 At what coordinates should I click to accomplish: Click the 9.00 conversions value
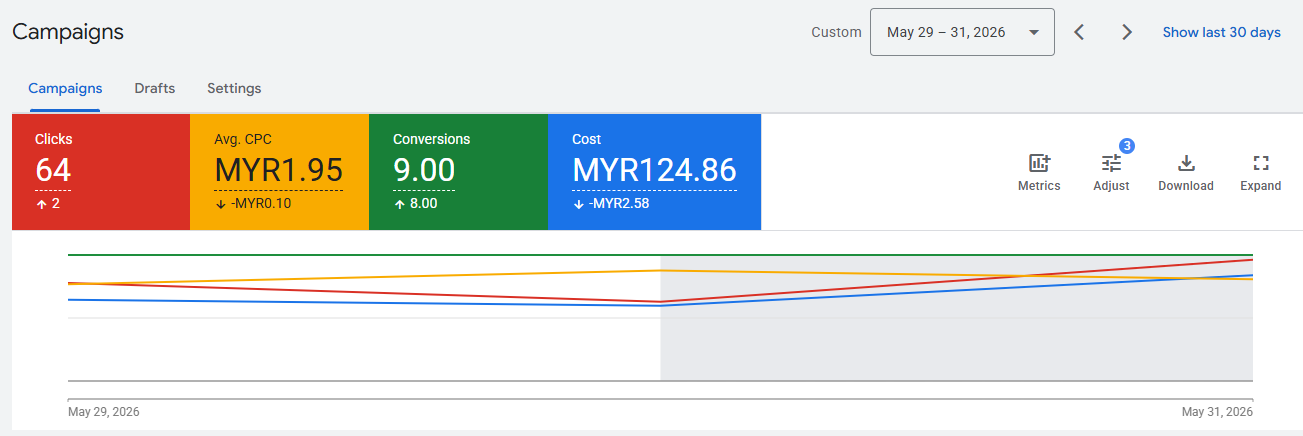(424, 170)
